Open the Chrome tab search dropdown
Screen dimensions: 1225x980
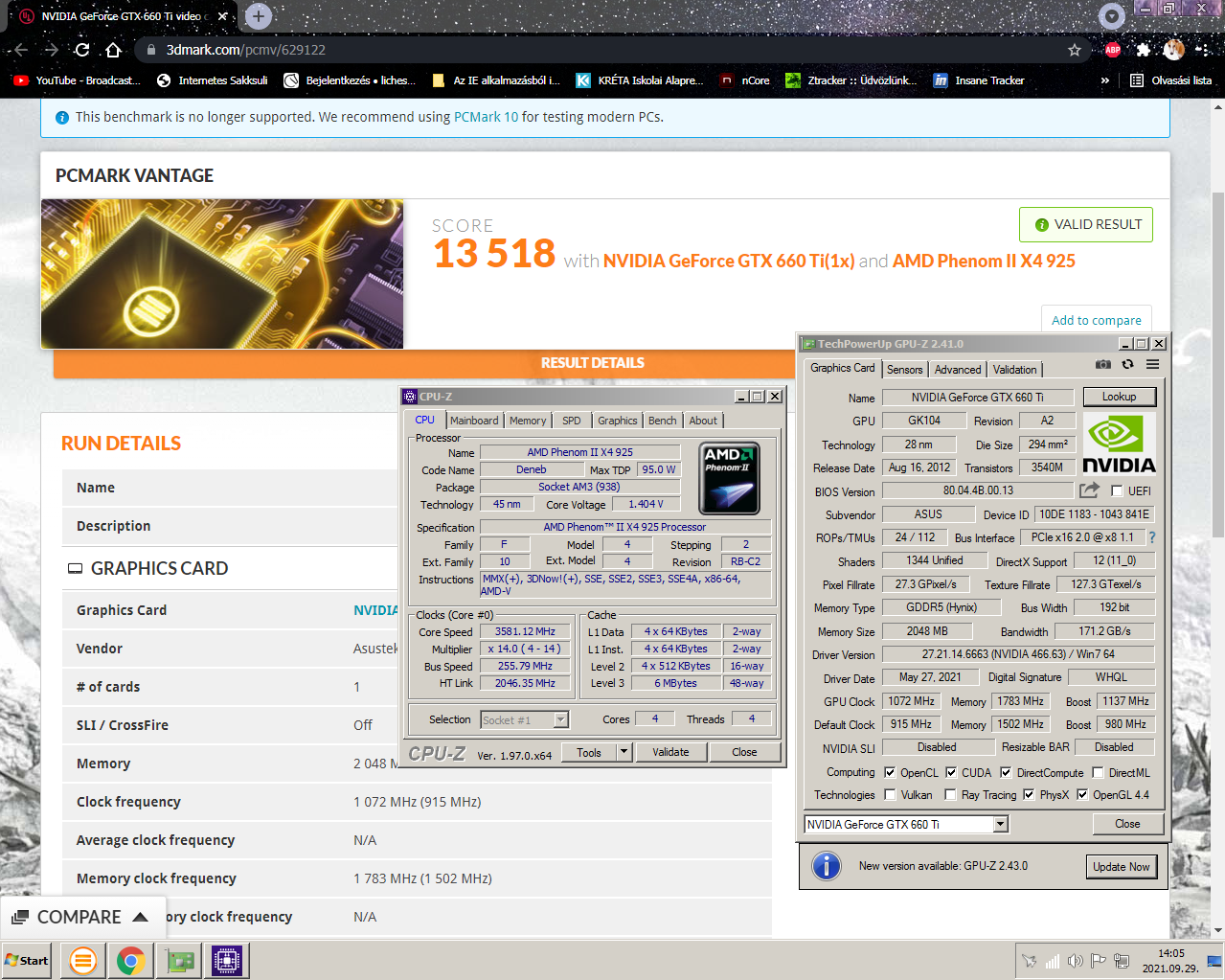pos(1111,15)
